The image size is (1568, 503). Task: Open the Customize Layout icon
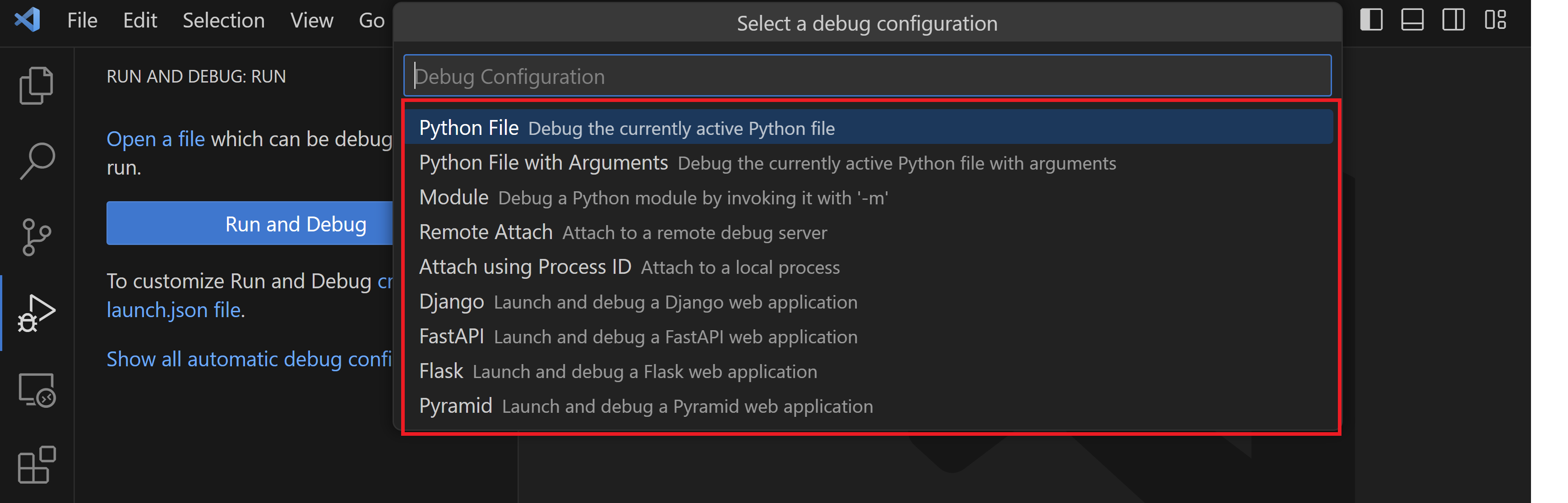[x=1495, y=20]
